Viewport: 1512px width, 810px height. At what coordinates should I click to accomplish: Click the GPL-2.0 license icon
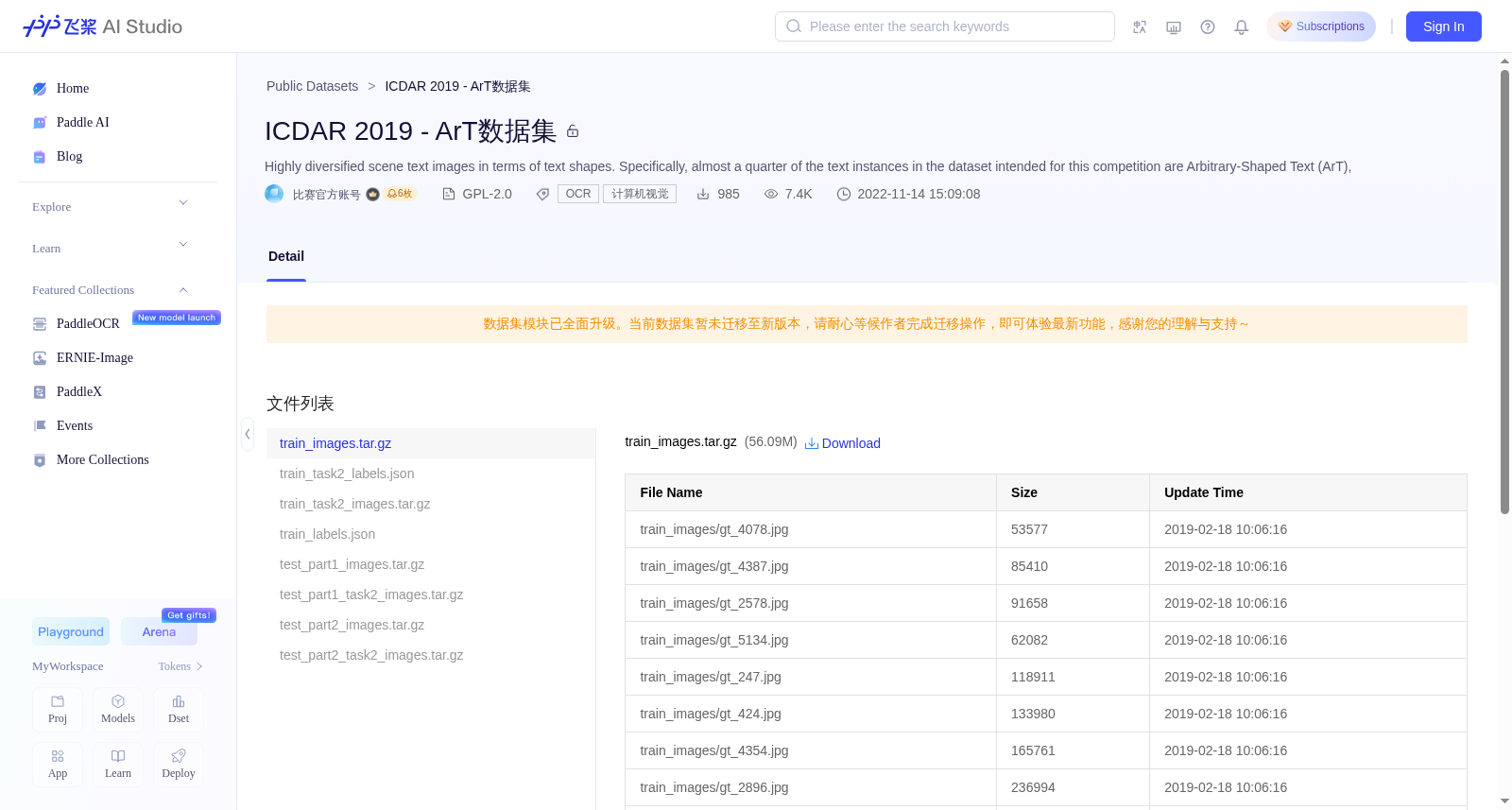[x=449, y=194]
